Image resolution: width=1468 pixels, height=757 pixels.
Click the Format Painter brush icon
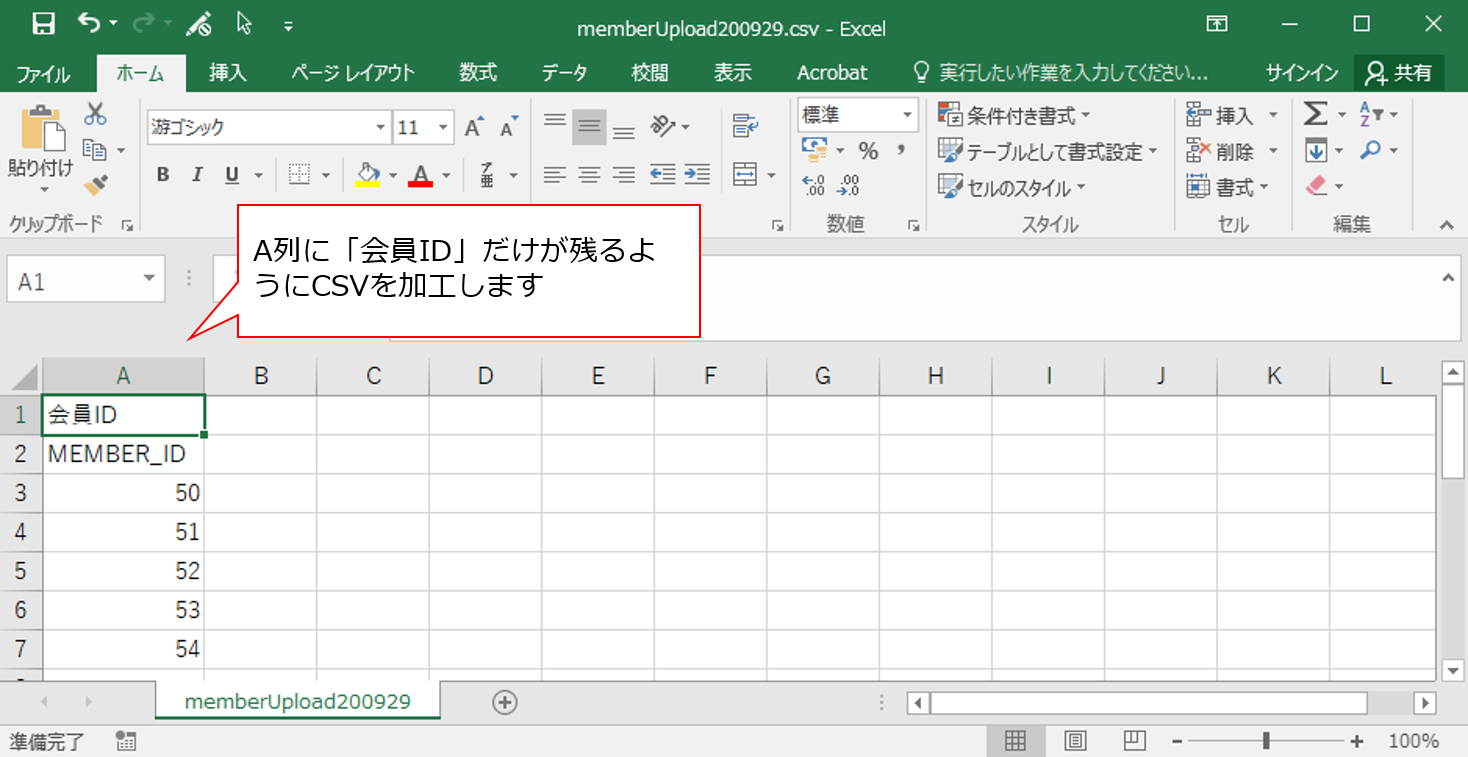tap(95, 185)
